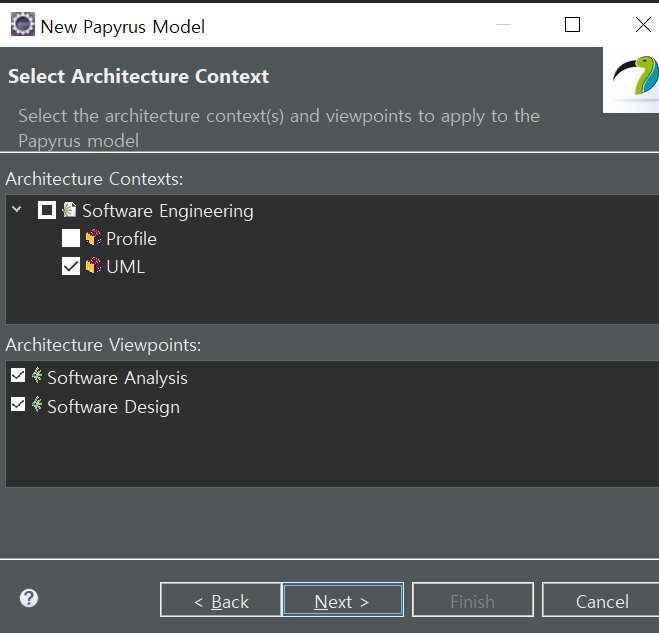Click the Profile package icon
The height and width of the screenshot is (633, 659).
pos(93,238)
